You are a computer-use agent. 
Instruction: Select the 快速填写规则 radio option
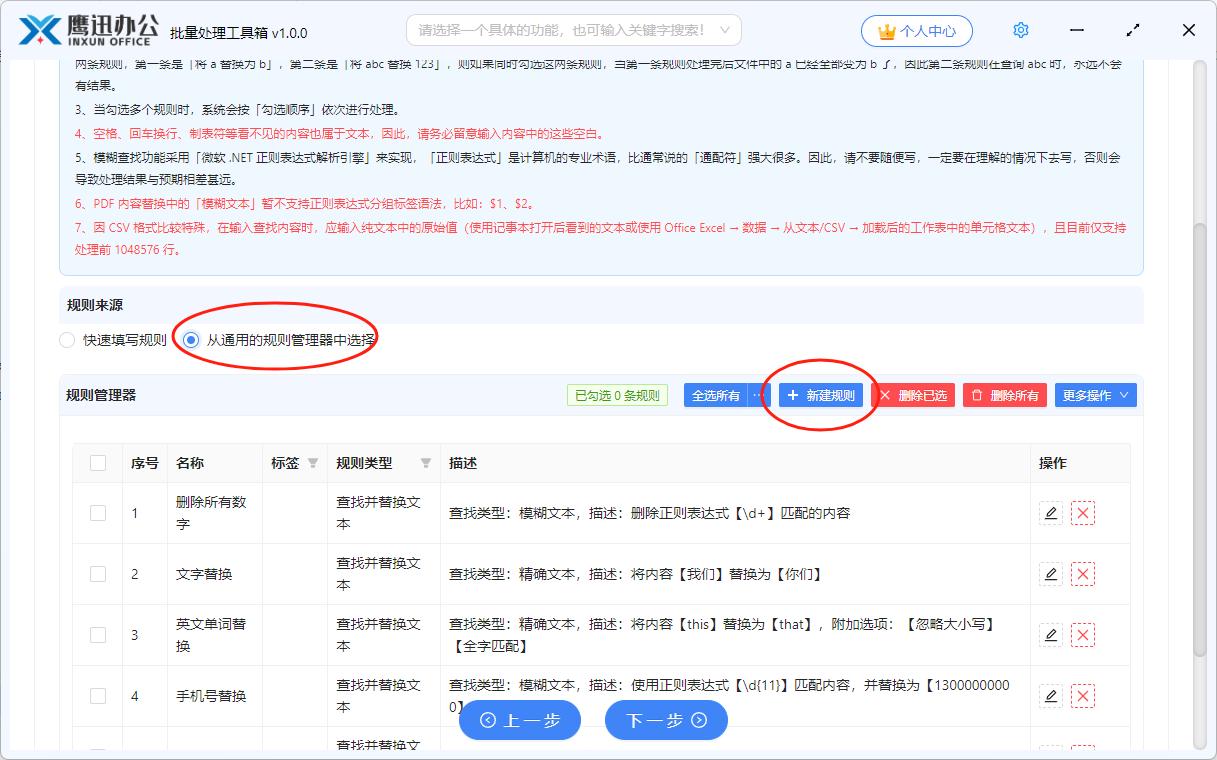67,340
